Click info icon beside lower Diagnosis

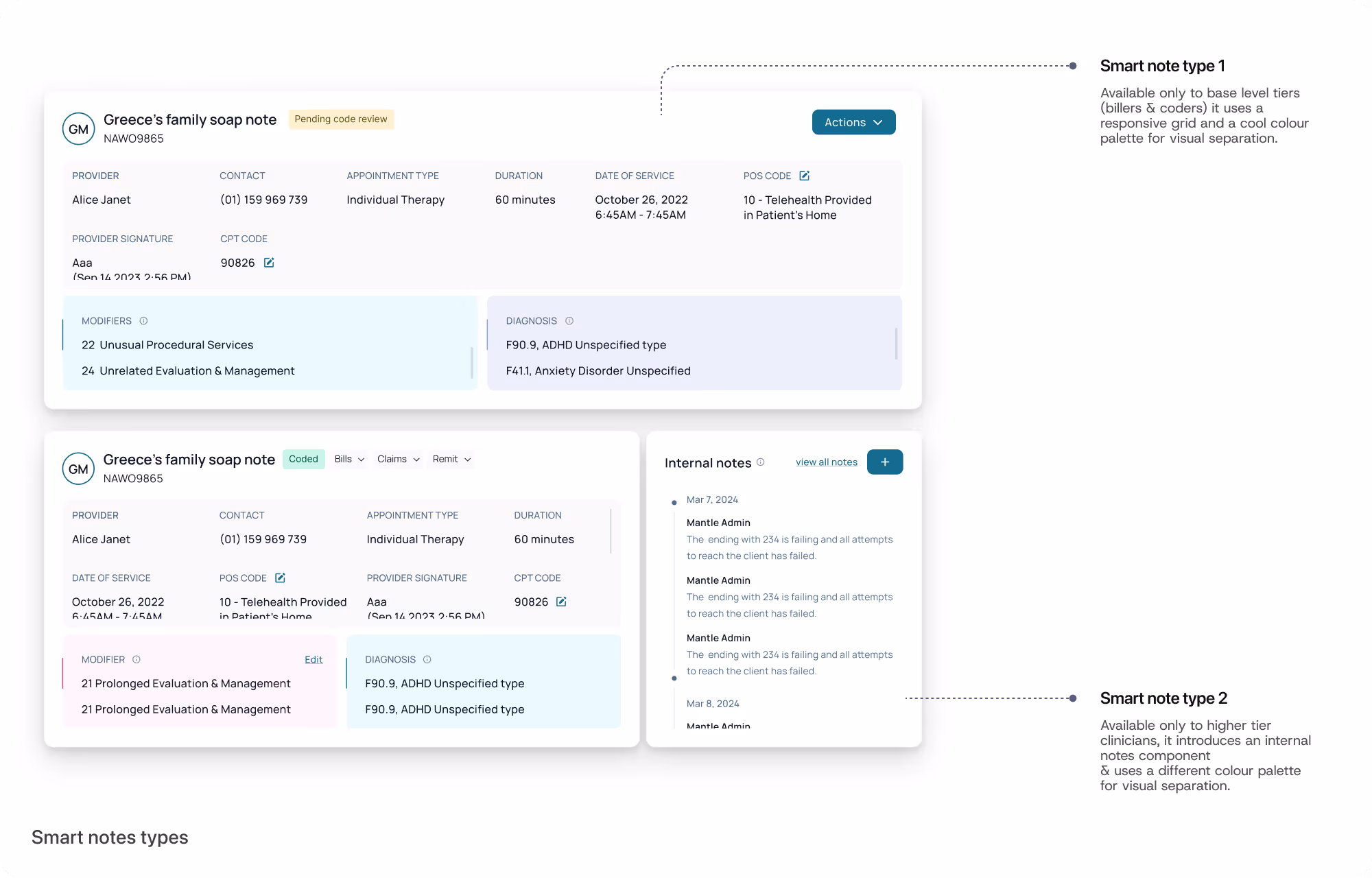tap(427, 660)
